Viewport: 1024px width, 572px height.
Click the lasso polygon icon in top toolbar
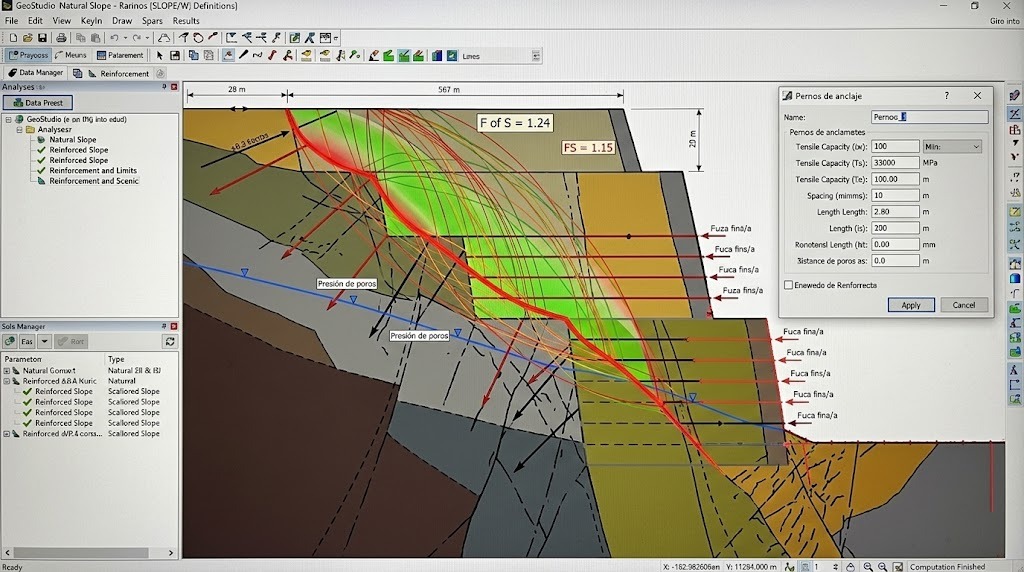click(164, 38)
